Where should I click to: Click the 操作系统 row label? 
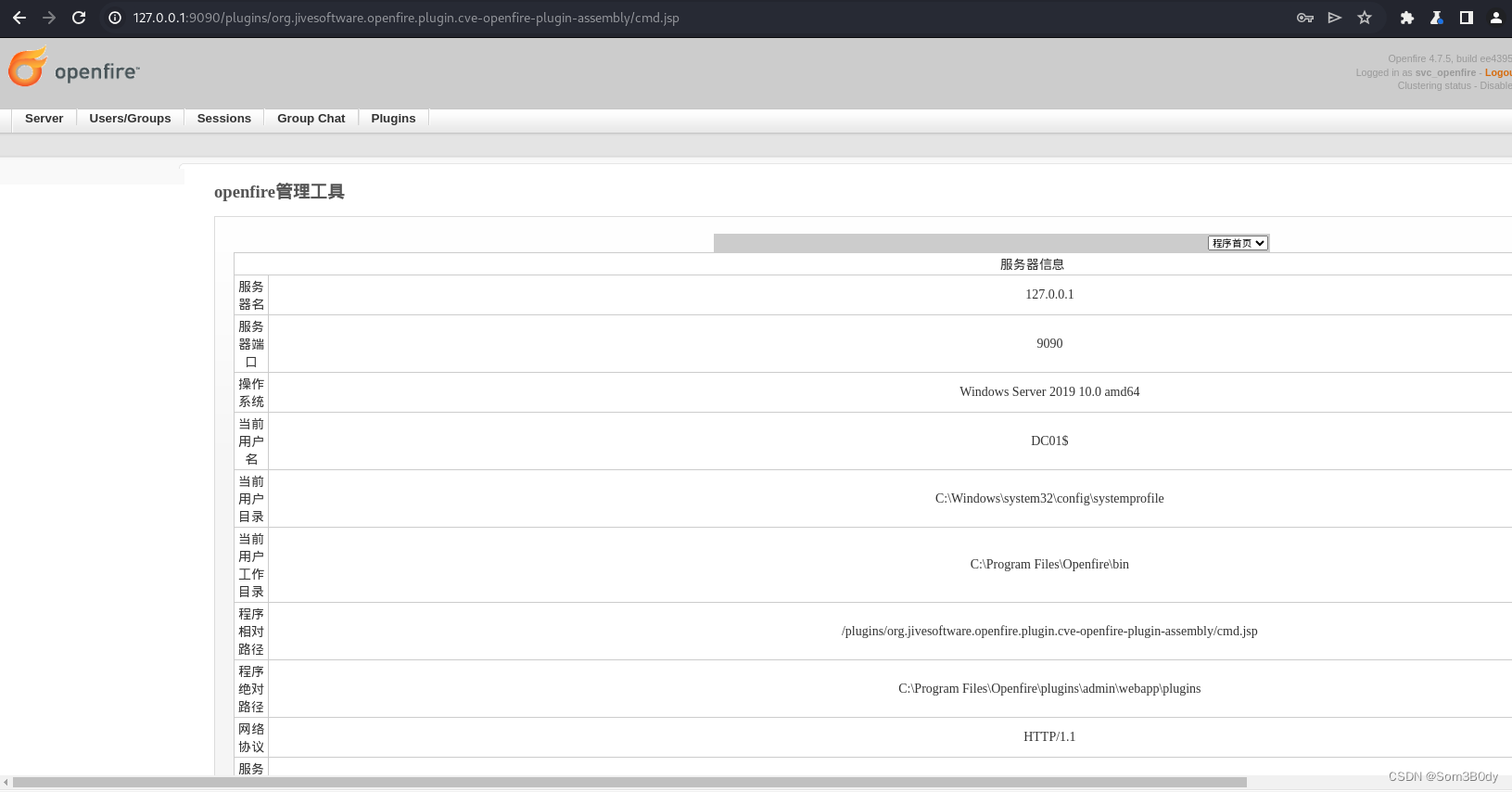point(251,392)
